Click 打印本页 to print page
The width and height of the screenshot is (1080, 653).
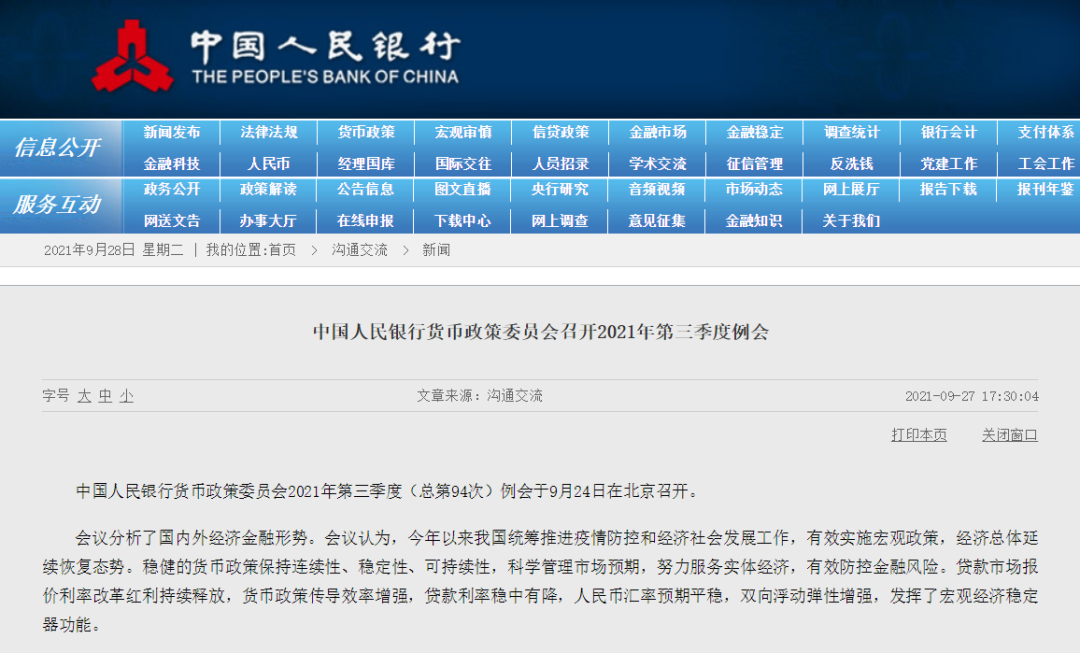[919, 435]
